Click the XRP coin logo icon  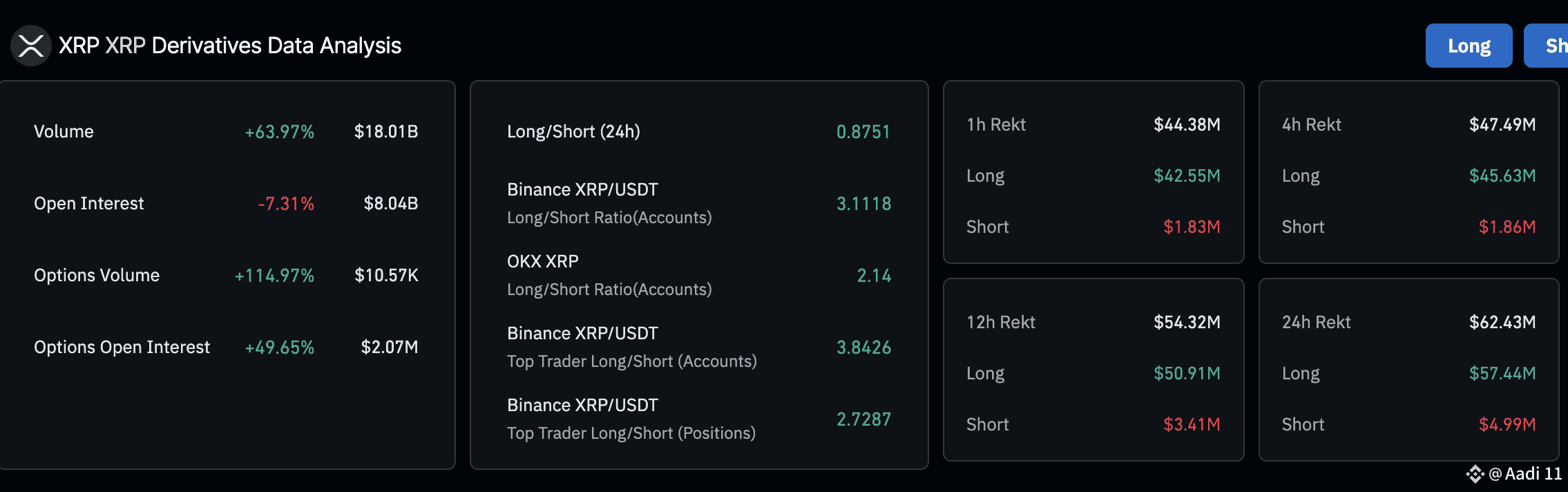[x=31, y=46]
